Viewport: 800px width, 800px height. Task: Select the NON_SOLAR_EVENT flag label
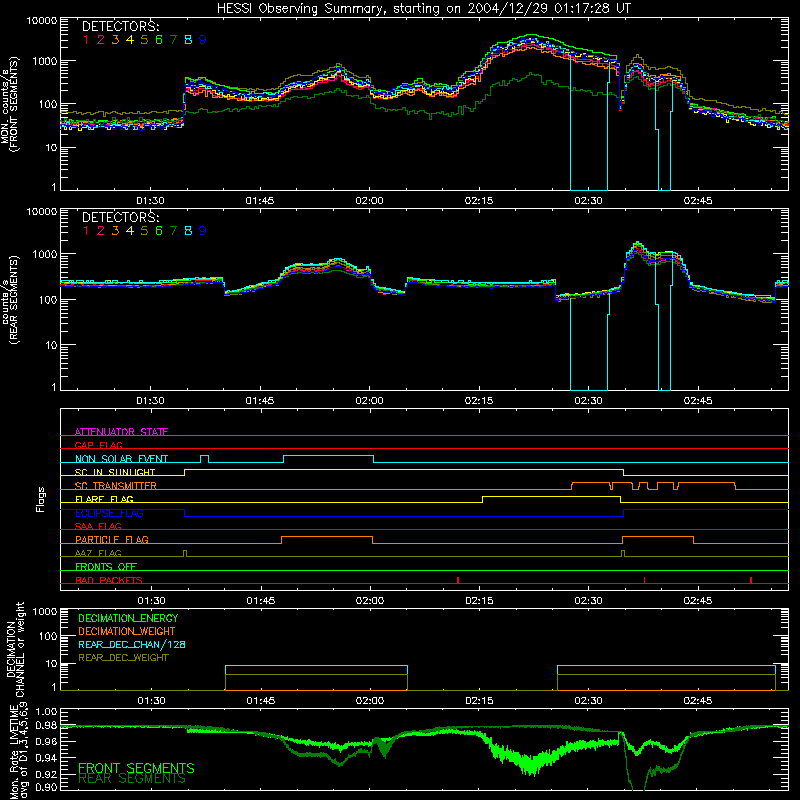pos(121,459)
